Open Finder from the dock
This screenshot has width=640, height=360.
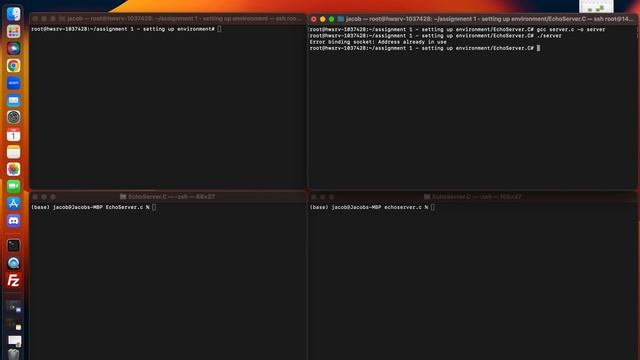click(13, 14)
